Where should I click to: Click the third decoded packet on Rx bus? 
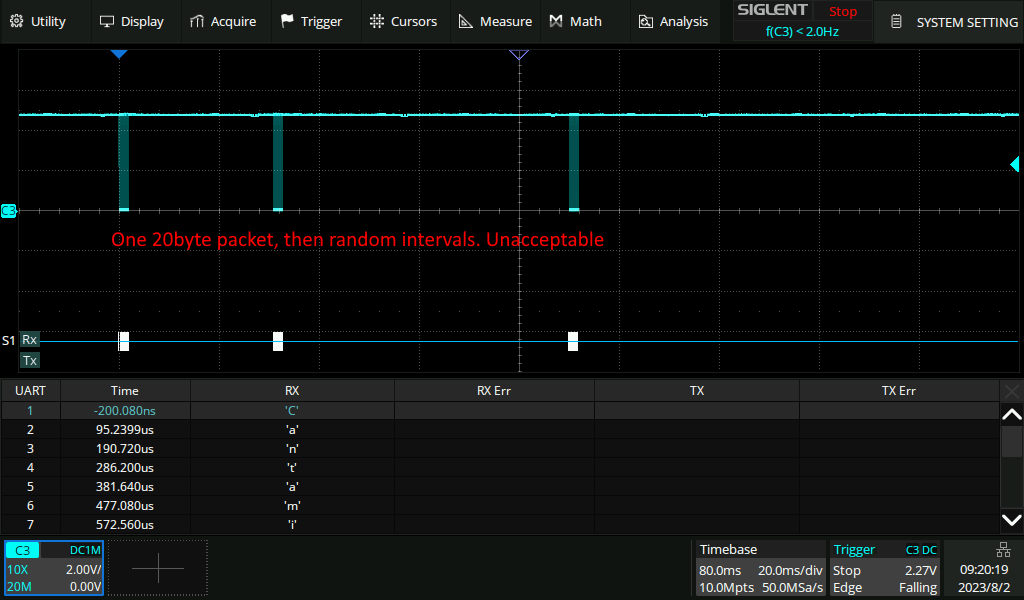(x=573, y=341)
